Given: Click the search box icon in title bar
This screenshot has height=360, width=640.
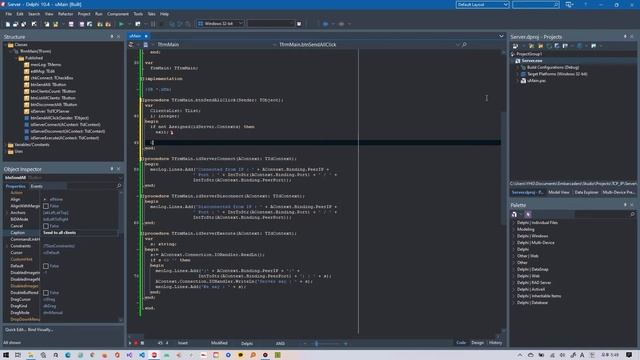Looking at the screenshot, I should tap(556, 4).
